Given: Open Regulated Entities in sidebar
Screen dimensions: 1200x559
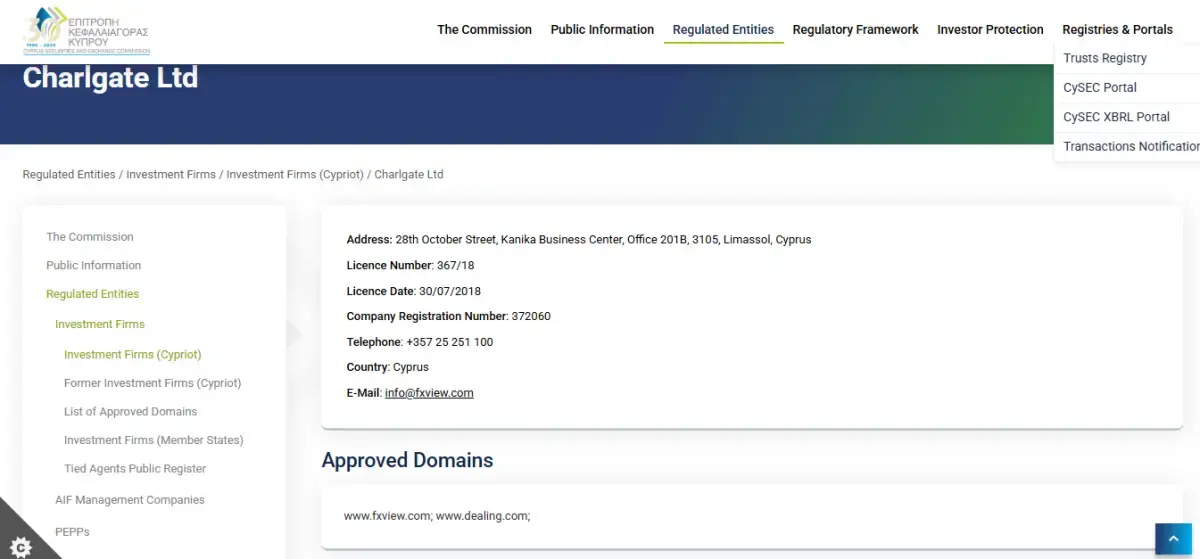Looking at the screenshot, I should coord(93,294).
